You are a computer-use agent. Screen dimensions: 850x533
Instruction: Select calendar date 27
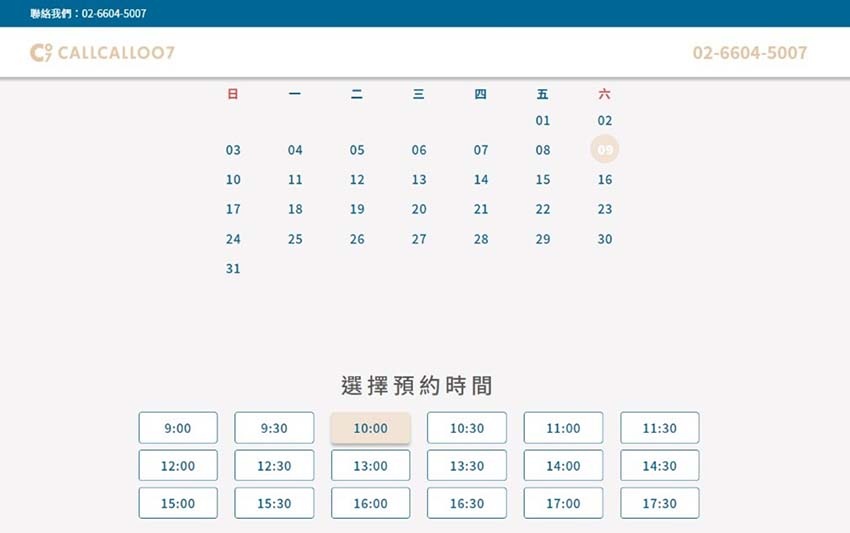pyautogui.click(x=419, y=239)
